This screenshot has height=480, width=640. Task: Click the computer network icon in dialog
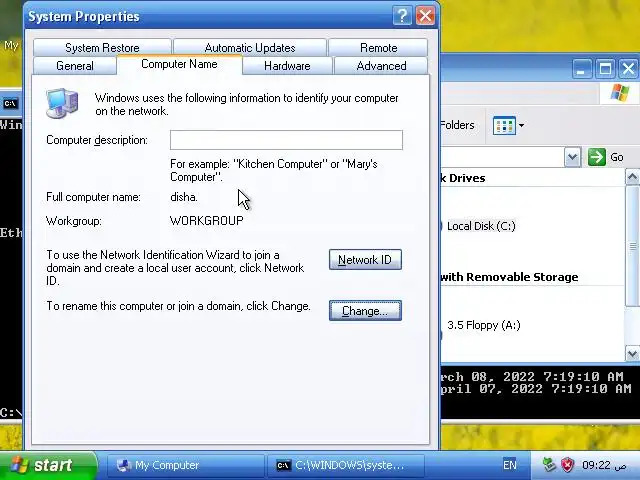[x=62, y=103]
